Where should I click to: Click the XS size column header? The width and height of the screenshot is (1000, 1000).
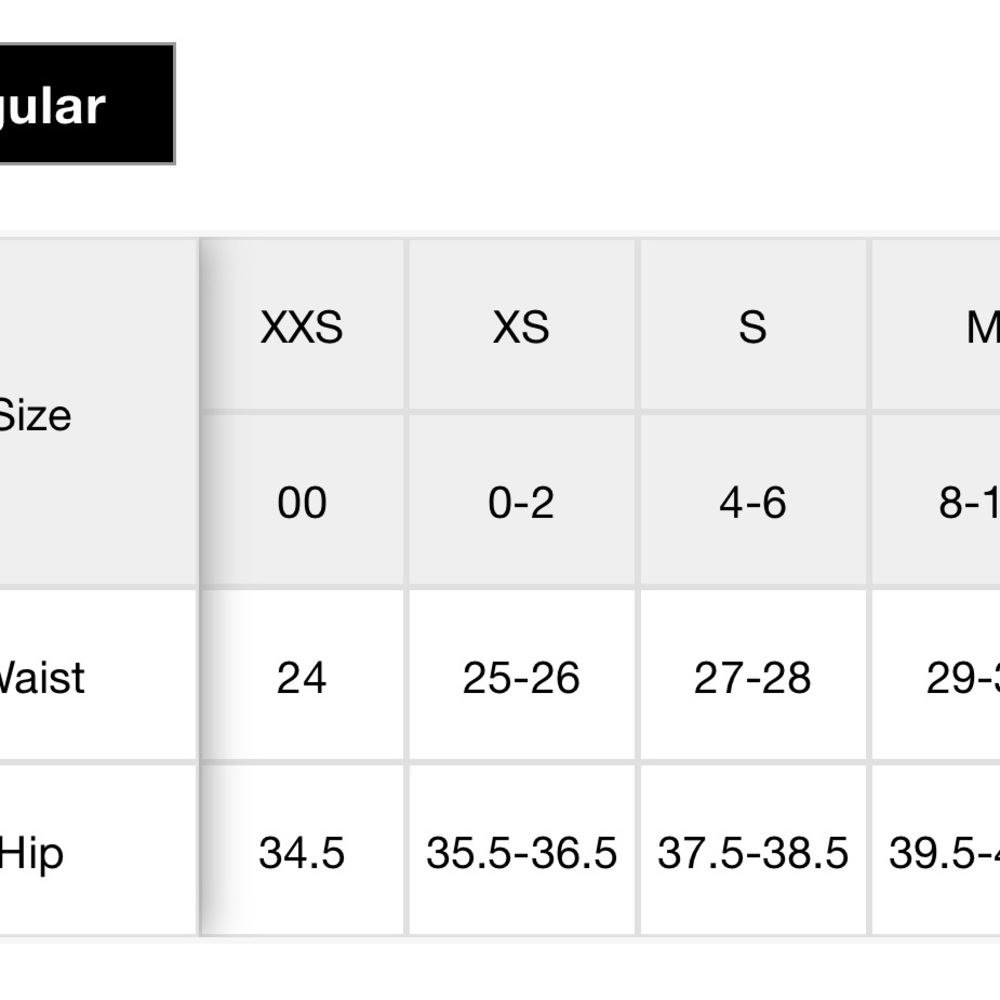point(521,327)
